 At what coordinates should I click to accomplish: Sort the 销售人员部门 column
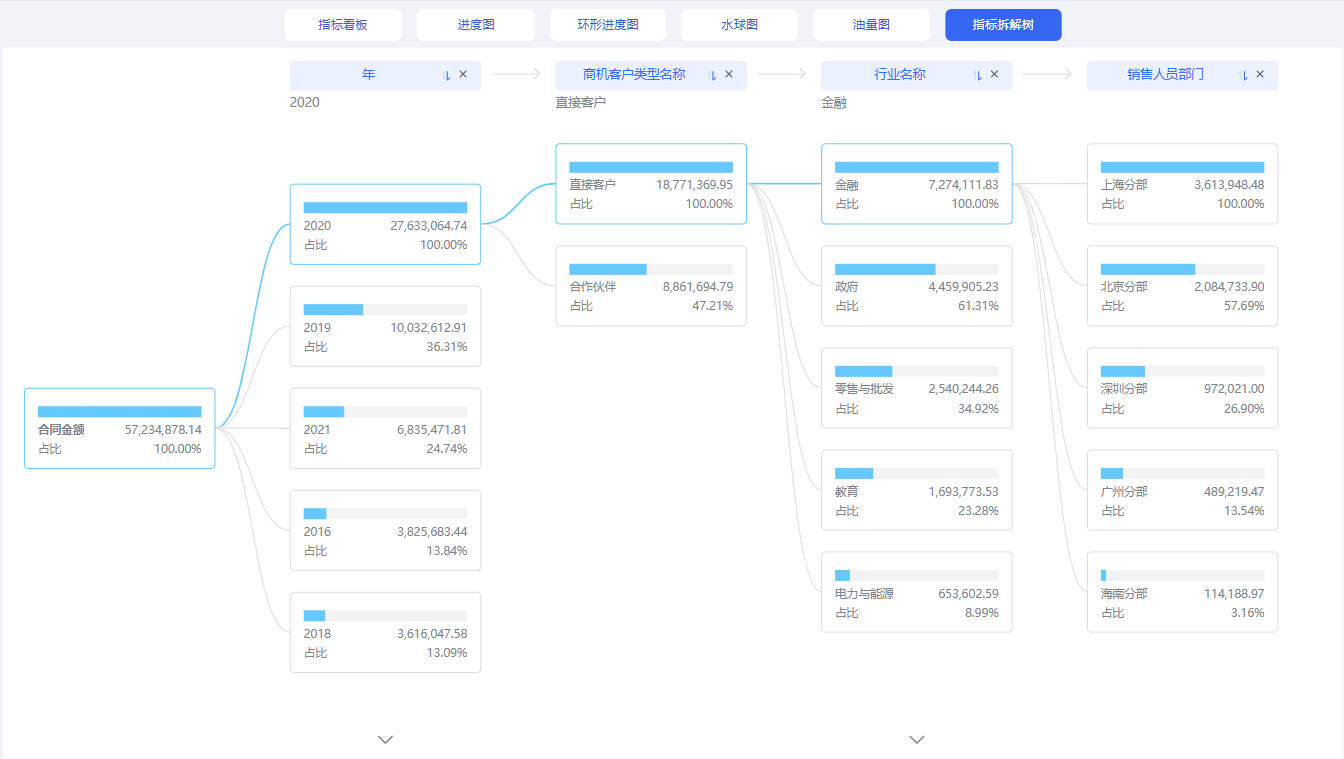pos(1244,75)
